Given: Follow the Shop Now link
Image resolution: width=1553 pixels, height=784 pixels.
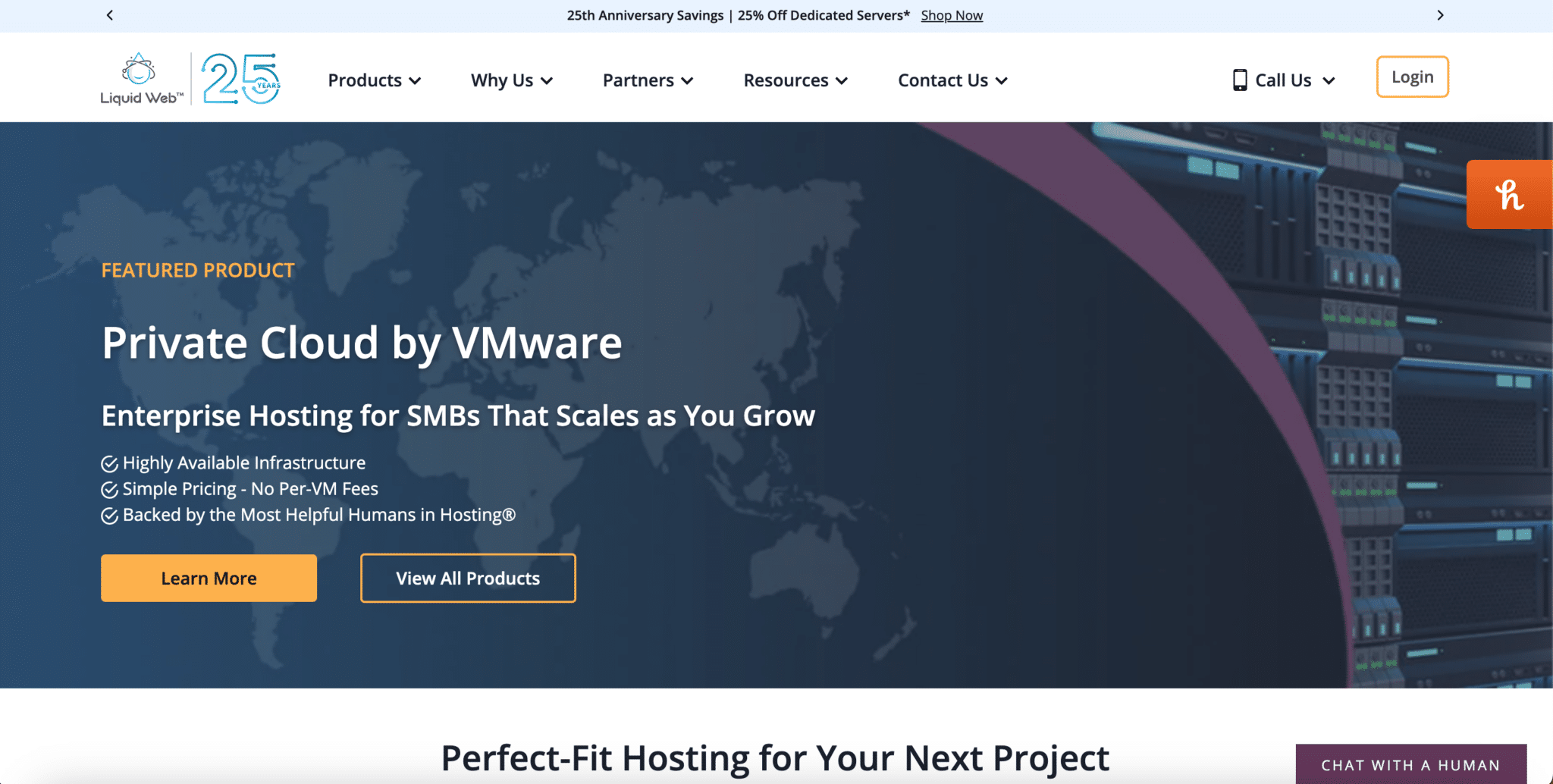Looking at the screenshot, I should tap(952, 14).
